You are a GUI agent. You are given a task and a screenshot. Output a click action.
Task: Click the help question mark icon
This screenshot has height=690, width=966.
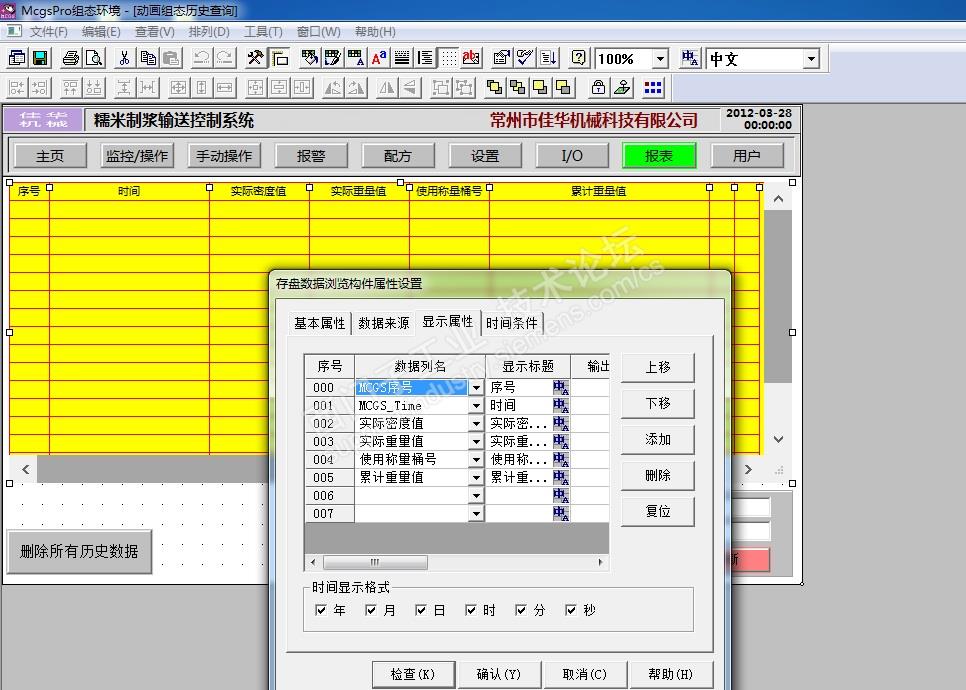[x=578, y=59]
